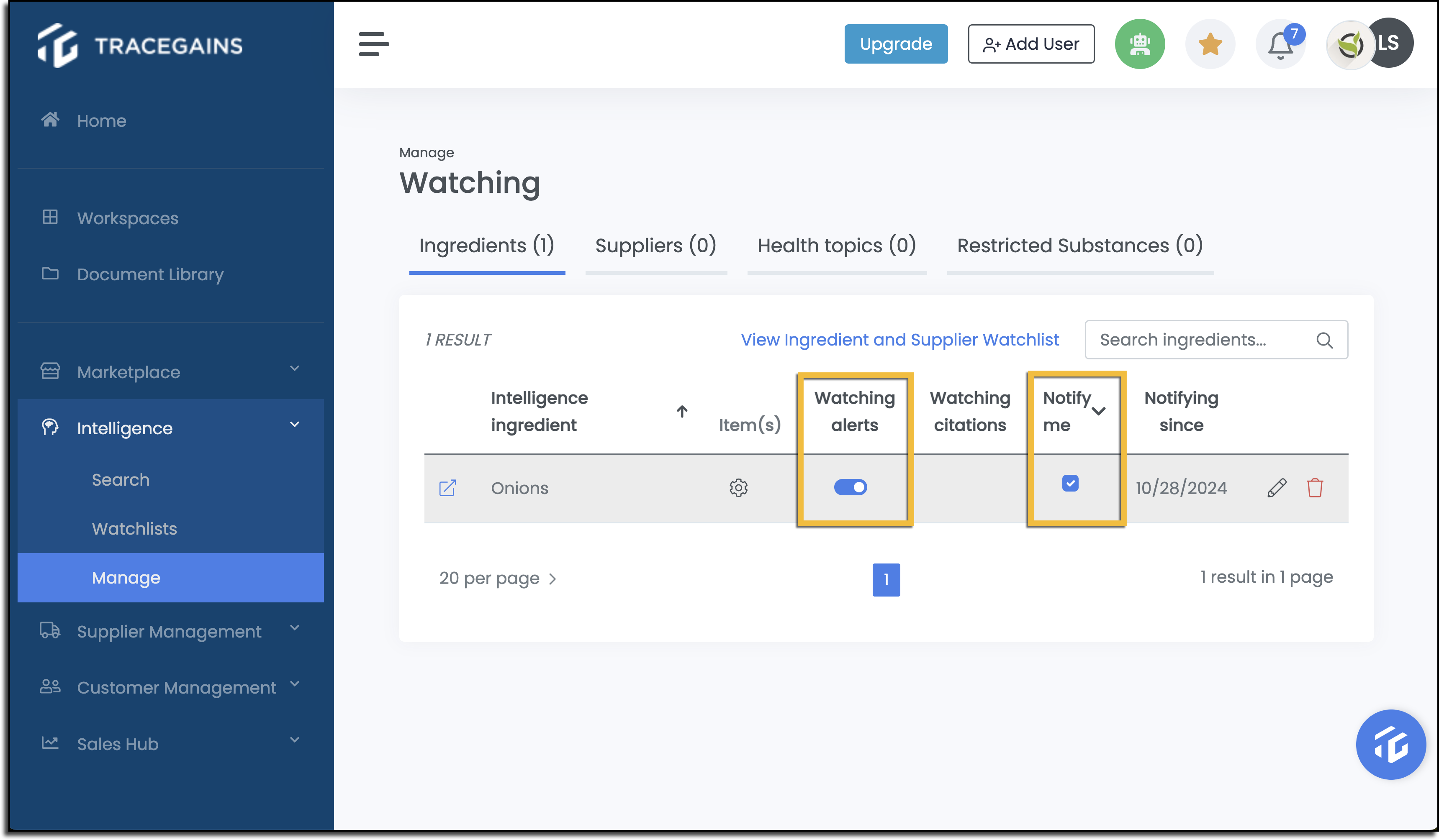
Task: Open the 20 per page selector
Action: pos(497,579)
